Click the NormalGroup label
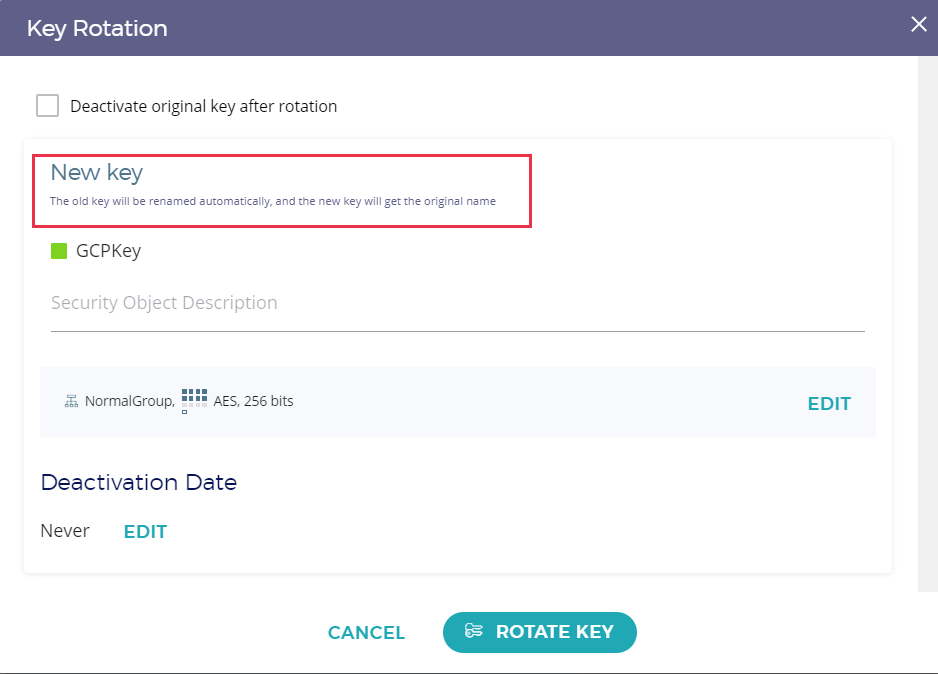Image resolution: width=938 pixels, height=674 pixels. (129, 402)
